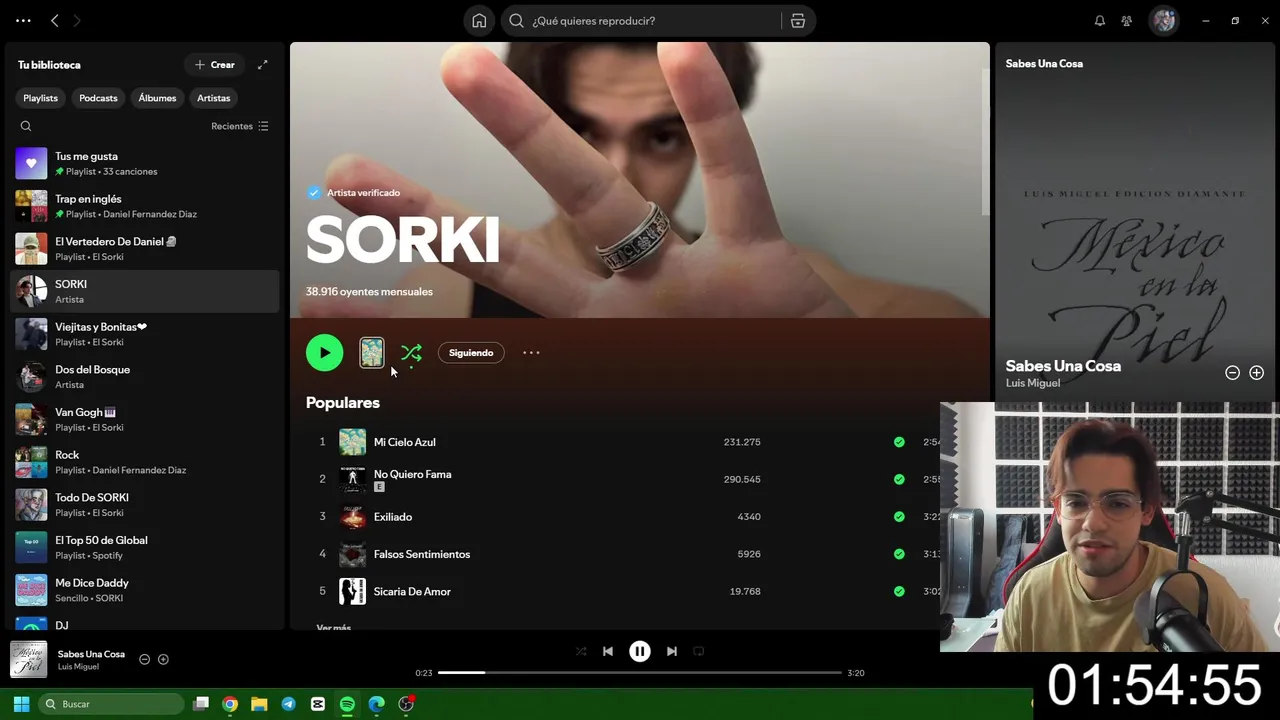The height and width of the screenshot is (720, 1280).
Task: Toggle repeat in the player bar
Action: [x=699, y=651]
